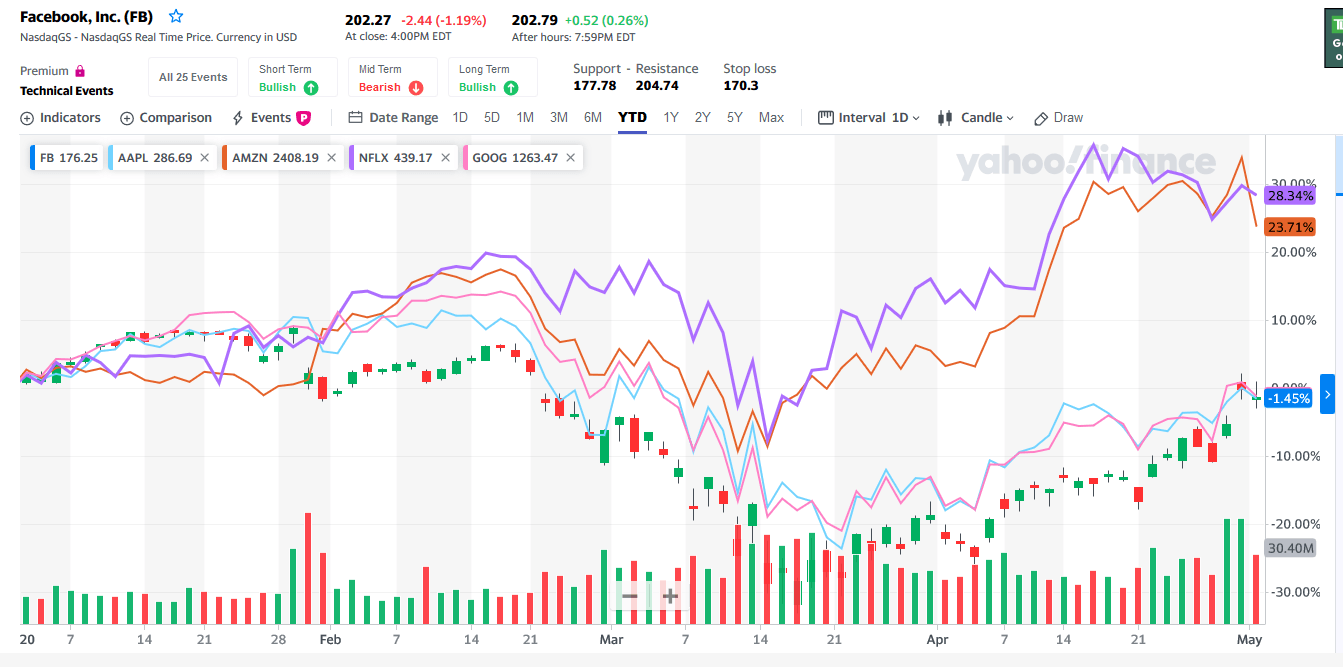Click the Feb label on time axis
This screenshot has width=1343, height=667.
click(330, 639)
